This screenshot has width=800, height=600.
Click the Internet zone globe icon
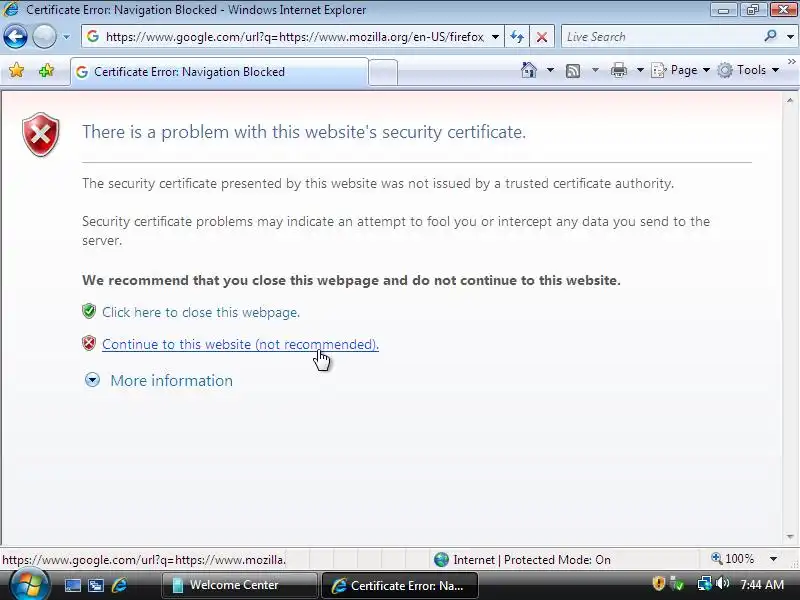pos(441,560)
